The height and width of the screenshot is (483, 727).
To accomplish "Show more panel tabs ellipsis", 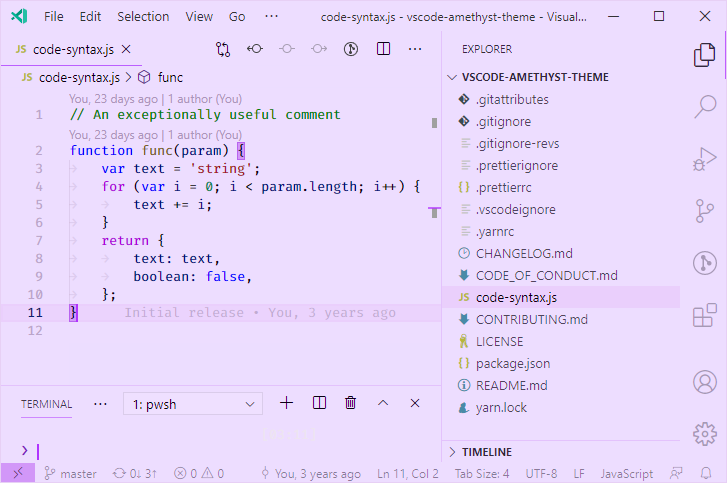I will [x=100, y=404].
